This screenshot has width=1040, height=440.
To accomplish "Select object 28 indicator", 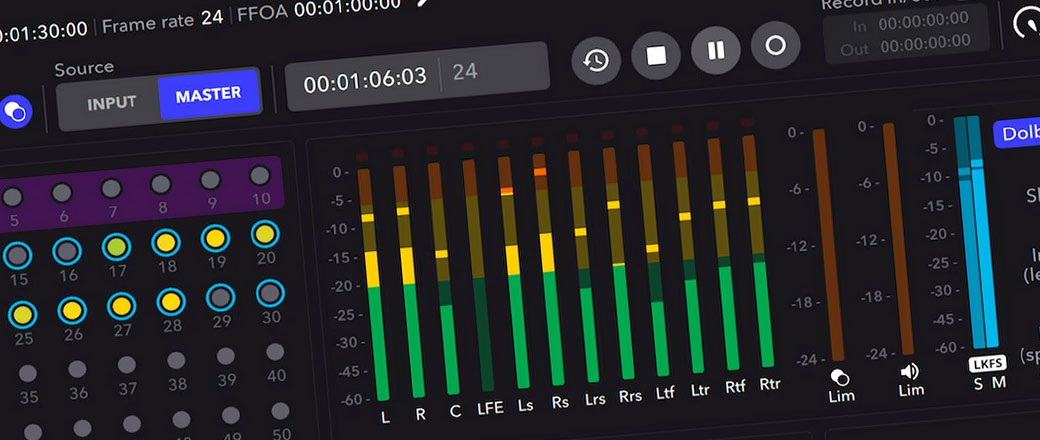I will [x=172, y=302].
